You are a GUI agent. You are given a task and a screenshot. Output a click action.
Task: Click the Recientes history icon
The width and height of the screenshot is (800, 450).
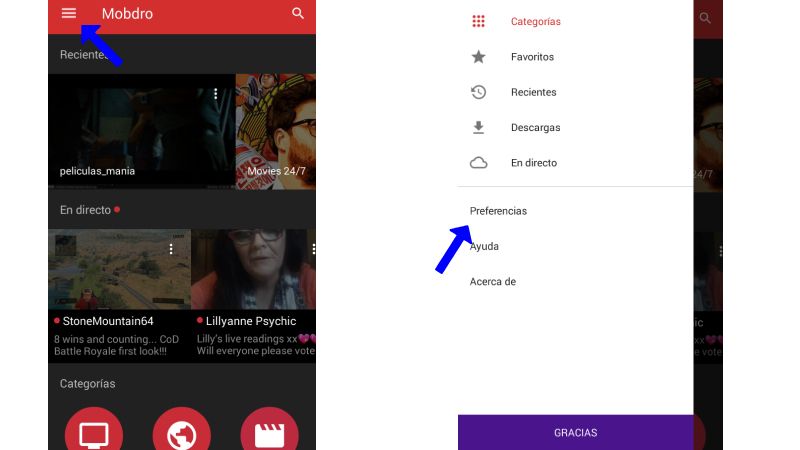coord(479,92)
